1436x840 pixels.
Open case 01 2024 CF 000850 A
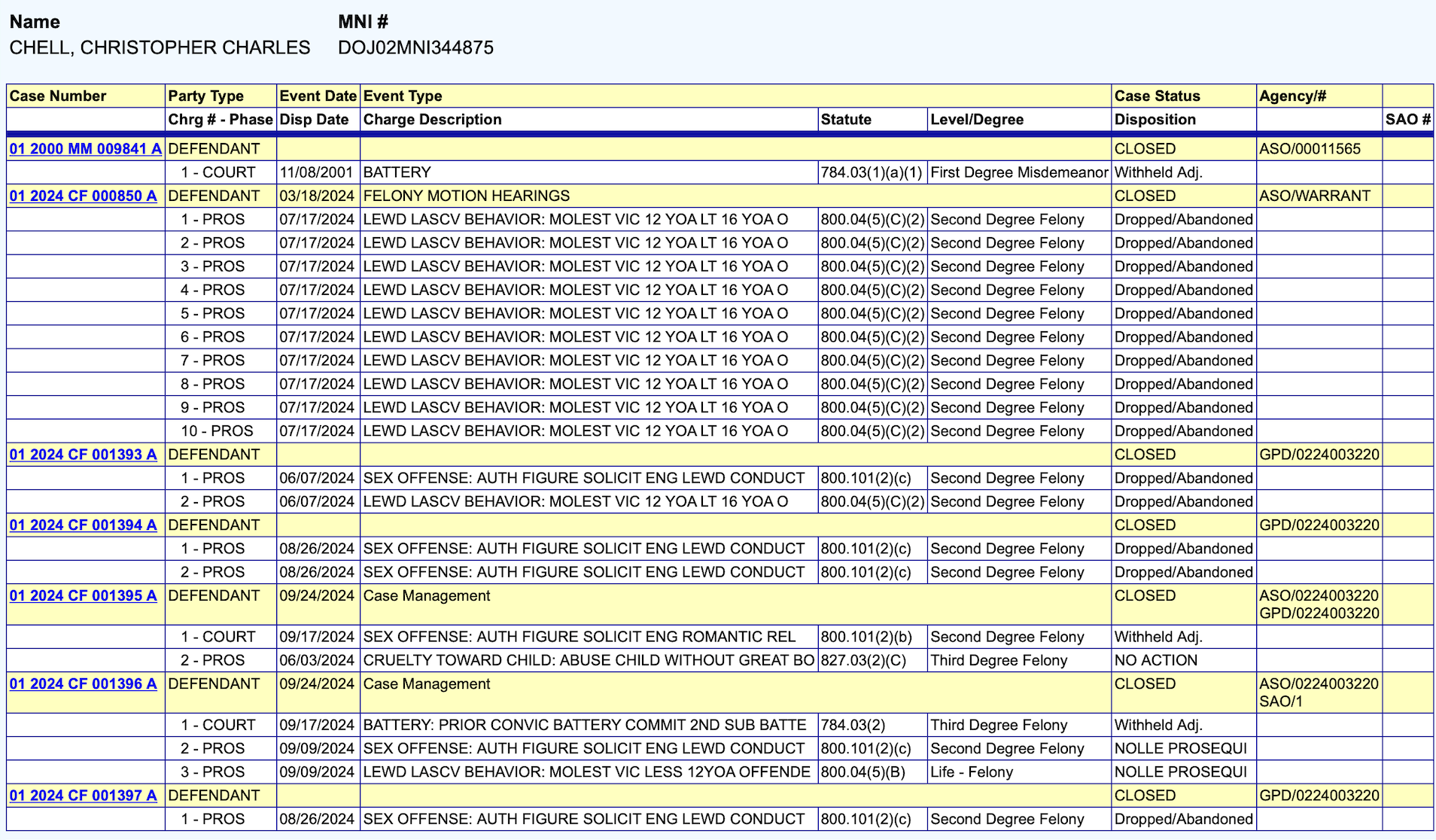tap(83, 196)
